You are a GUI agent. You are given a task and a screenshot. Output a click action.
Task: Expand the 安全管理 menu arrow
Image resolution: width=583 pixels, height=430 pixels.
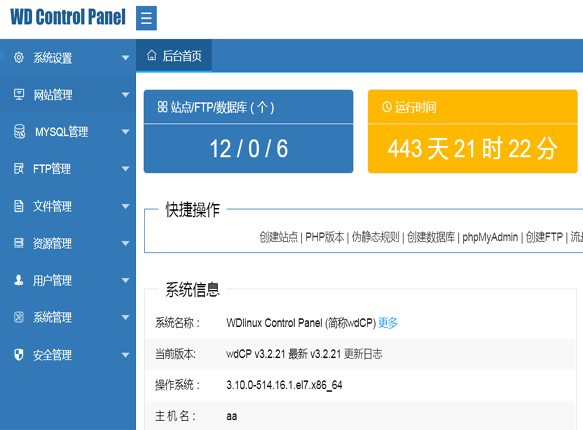(126, 355)
